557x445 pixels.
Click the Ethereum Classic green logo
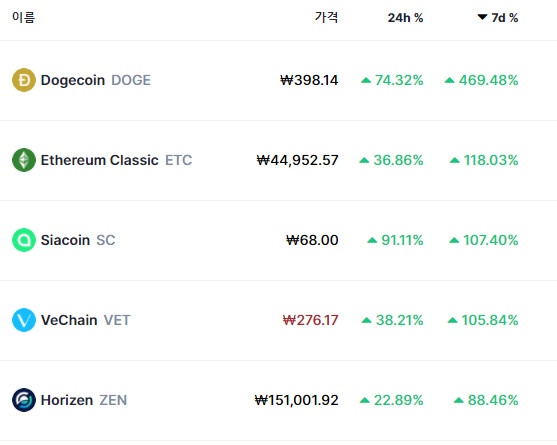point(24,160)
